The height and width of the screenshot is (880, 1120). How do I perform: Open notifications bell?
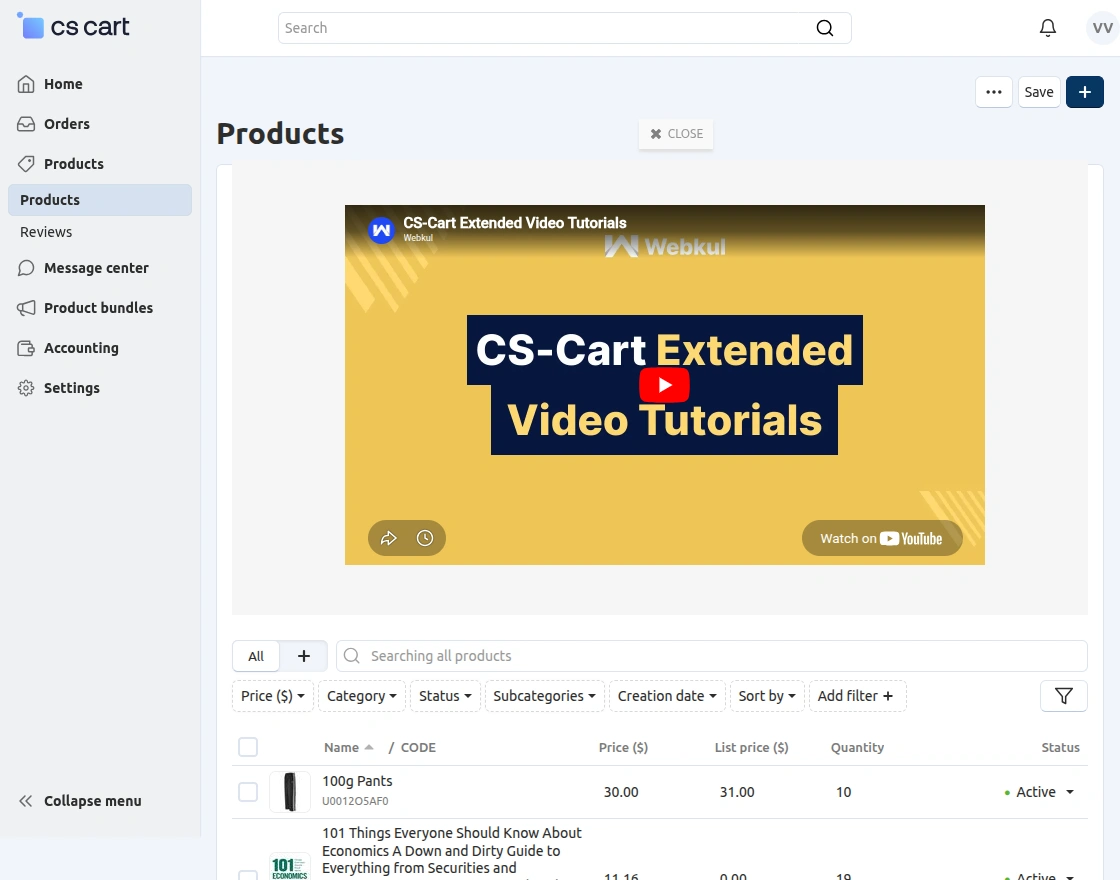click(x=1047, y=28)
